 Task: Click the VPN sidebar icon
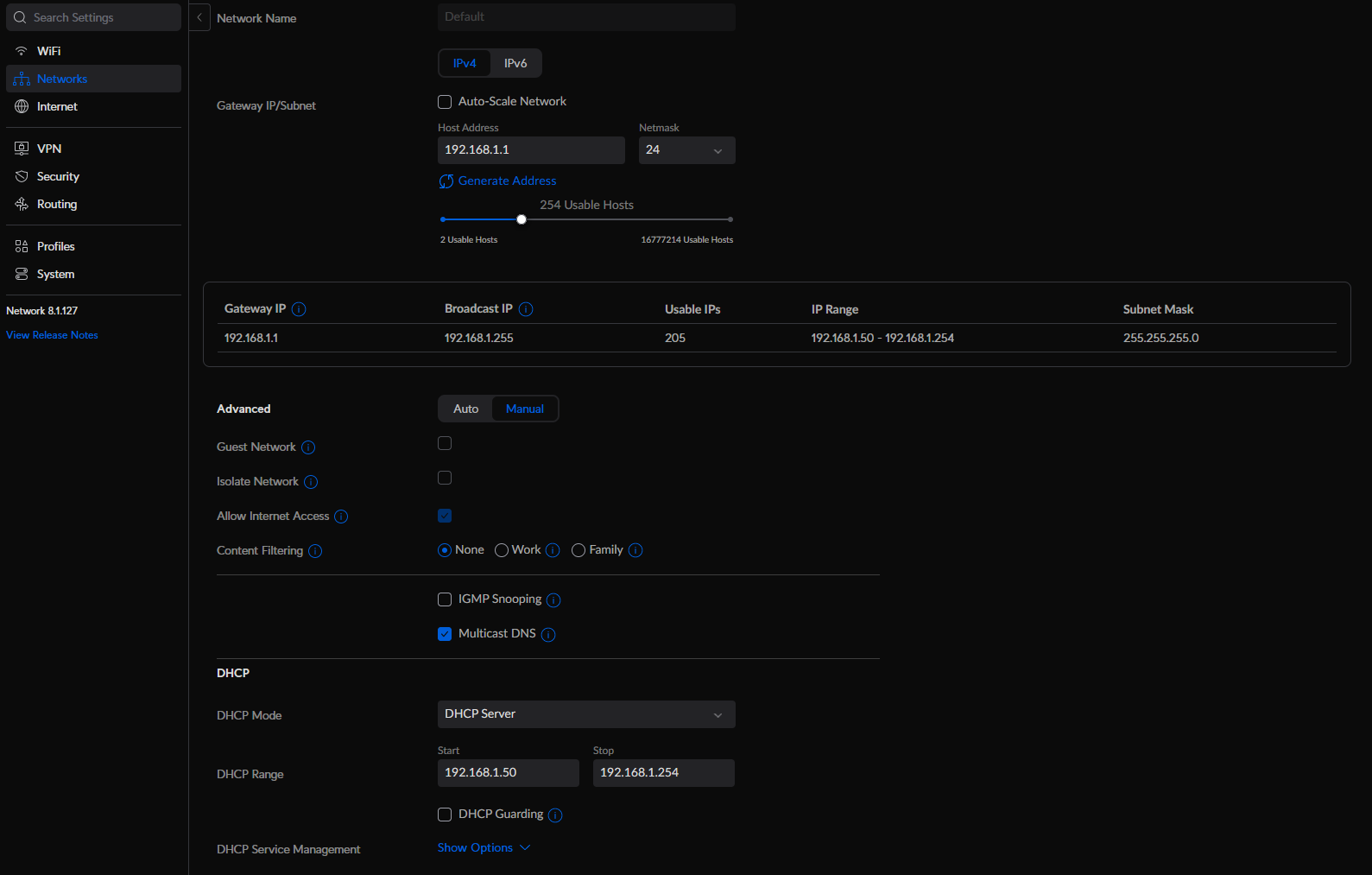(22, 149)
